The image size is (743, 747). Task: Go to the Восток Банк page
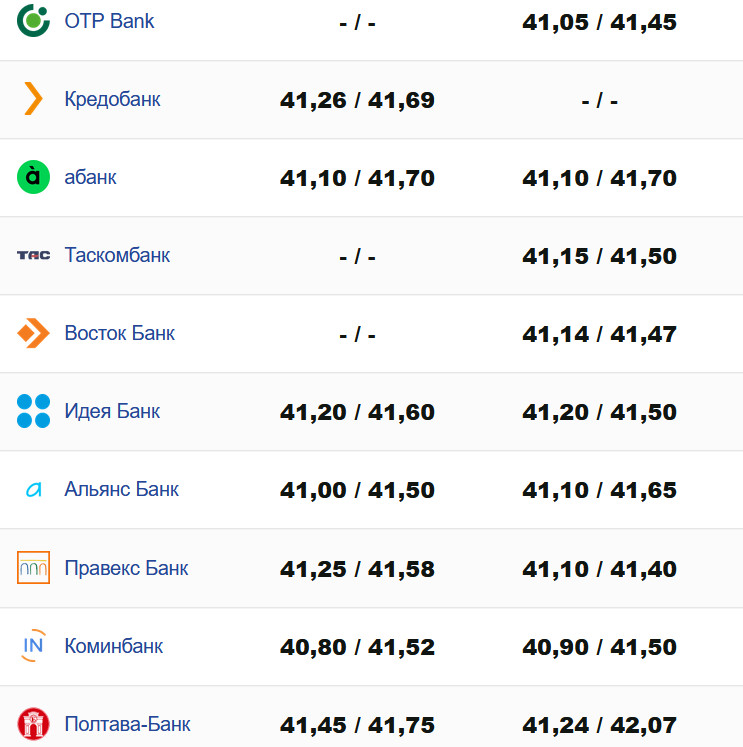click(x=119, y=333)
